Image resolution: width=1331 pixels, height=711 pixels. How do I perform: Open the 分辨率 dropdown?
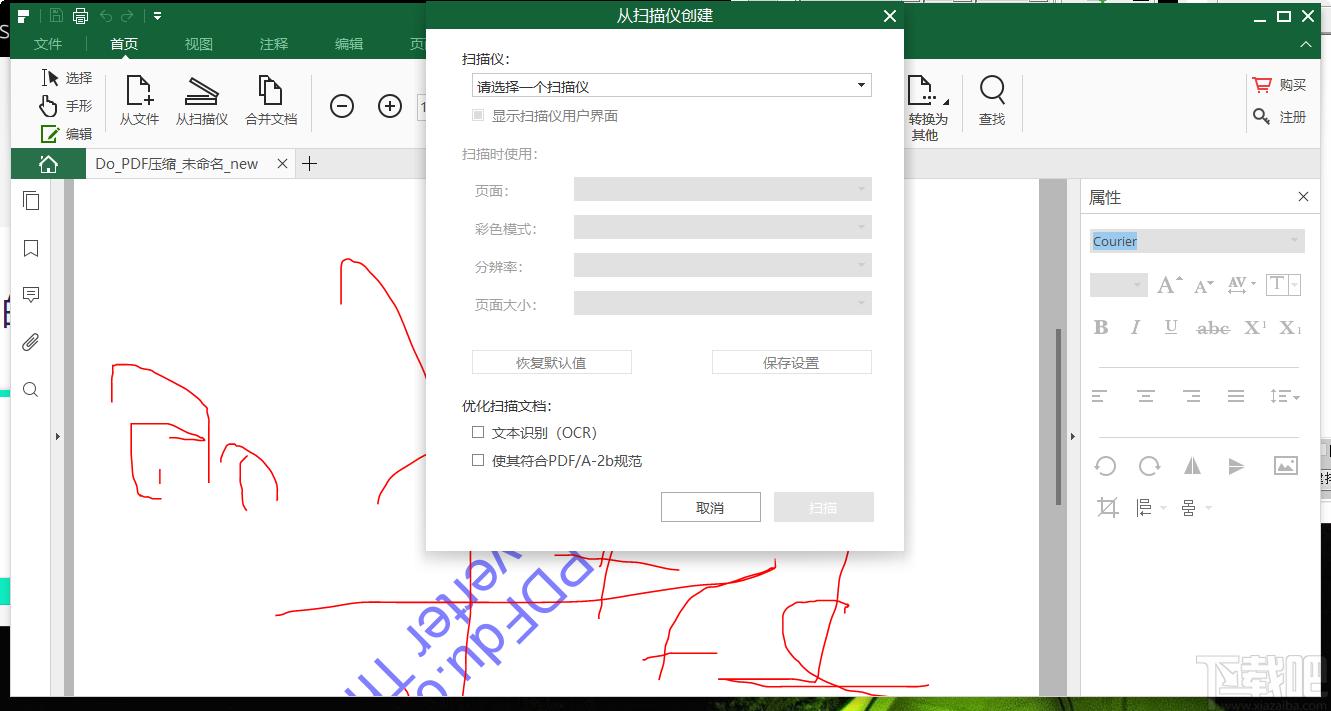pos(722,266)
